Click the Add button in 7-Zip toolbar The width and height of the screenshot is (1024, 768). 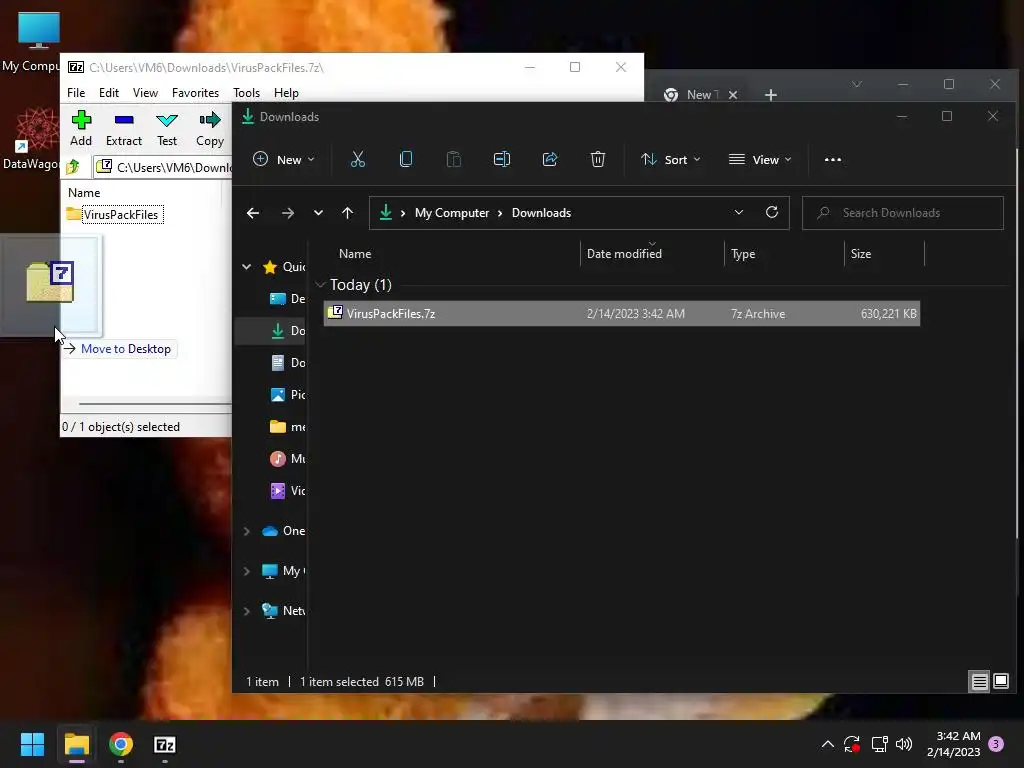click(81, 128)
